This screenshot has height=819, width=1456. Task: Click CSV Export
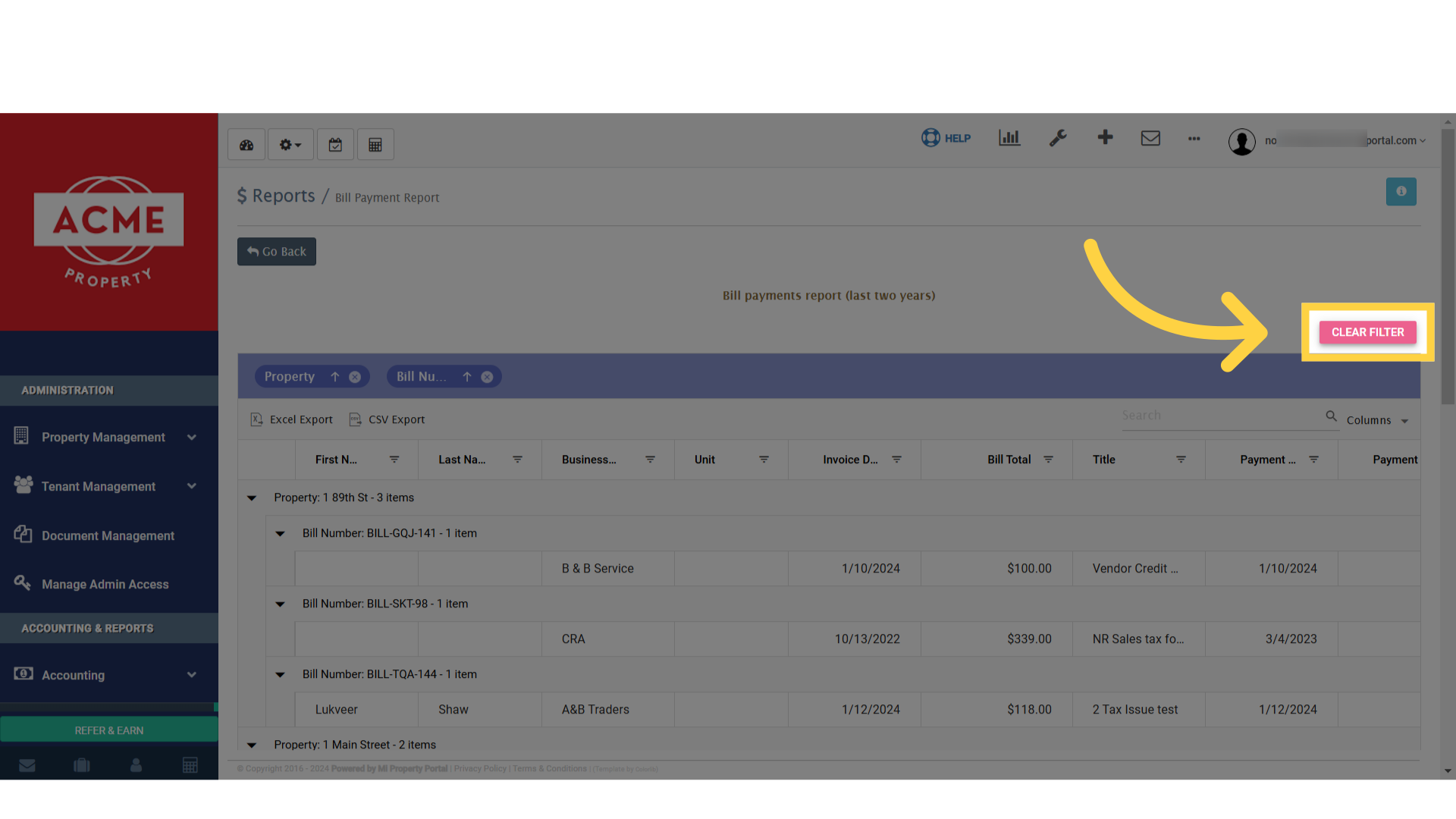387,419
